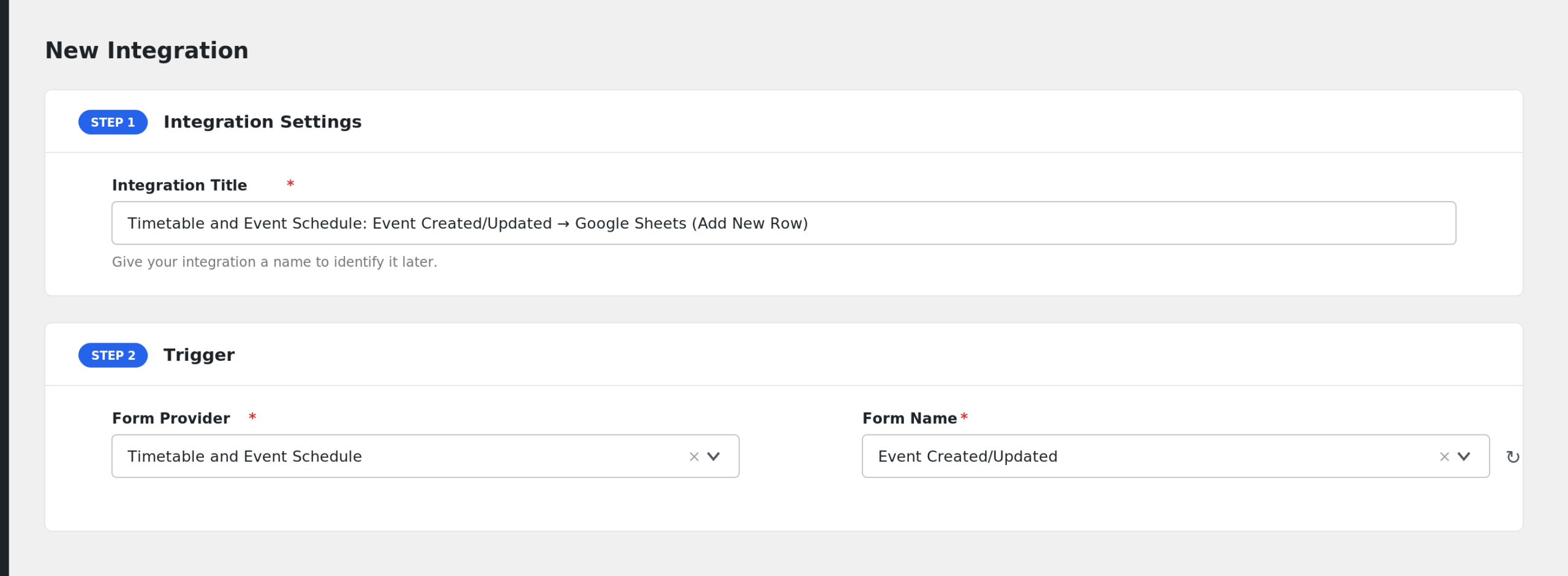Click the Integration Settings heading
Image resolution: width=1568 pixels, height=576 pixels.
coord(263,122)
